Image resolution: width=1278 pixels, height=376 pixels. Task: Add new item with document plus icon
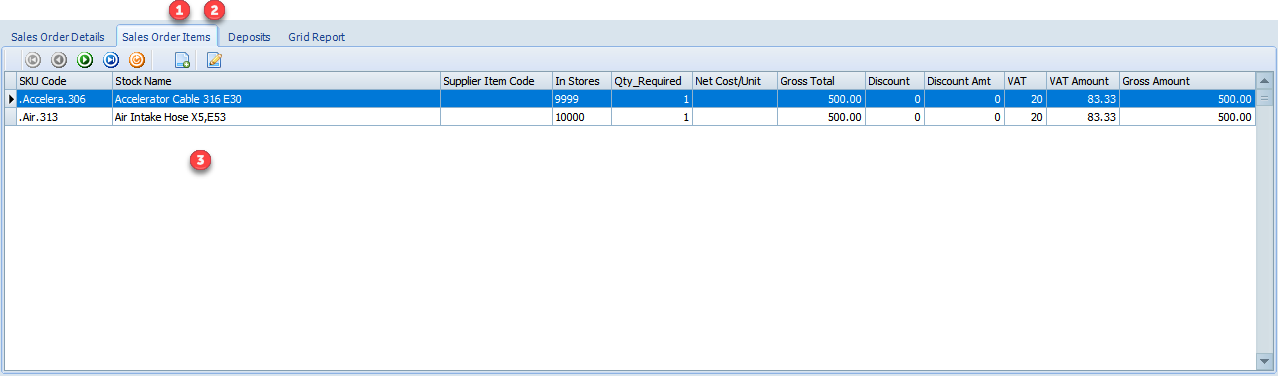coord(182,60)
